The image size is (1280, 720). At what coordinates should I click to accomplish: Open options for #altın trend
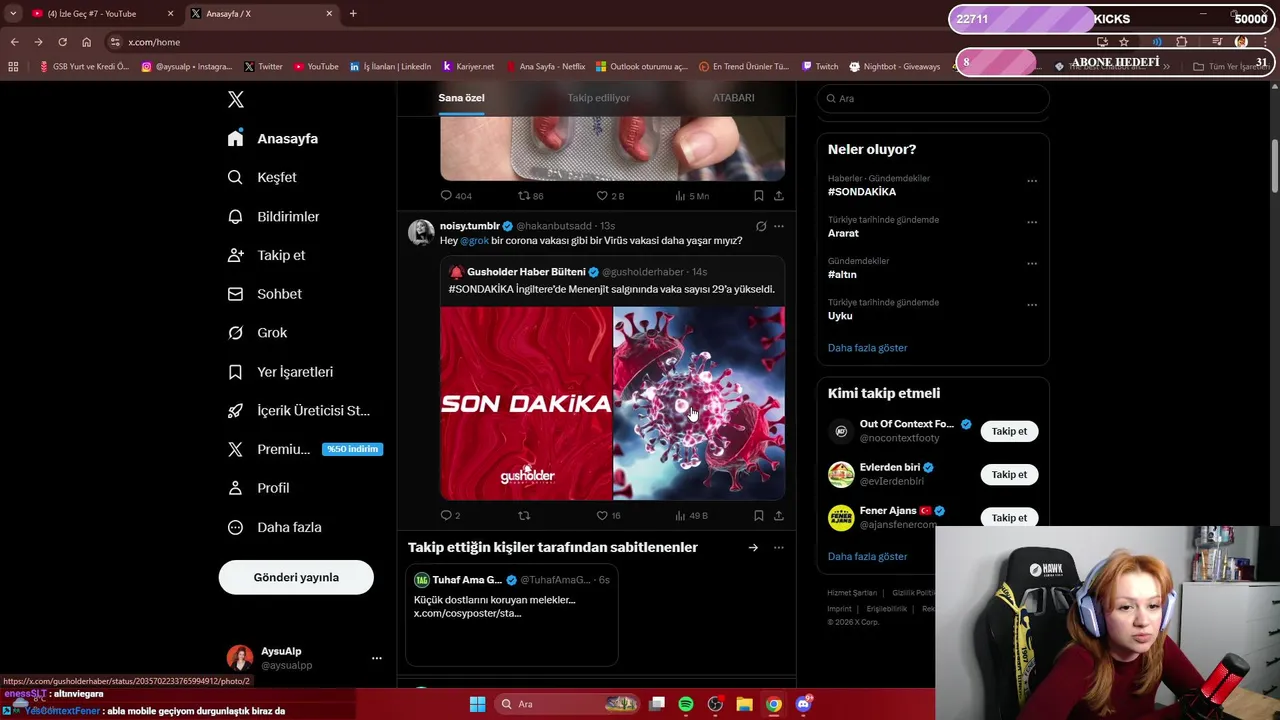(1032, 264)
